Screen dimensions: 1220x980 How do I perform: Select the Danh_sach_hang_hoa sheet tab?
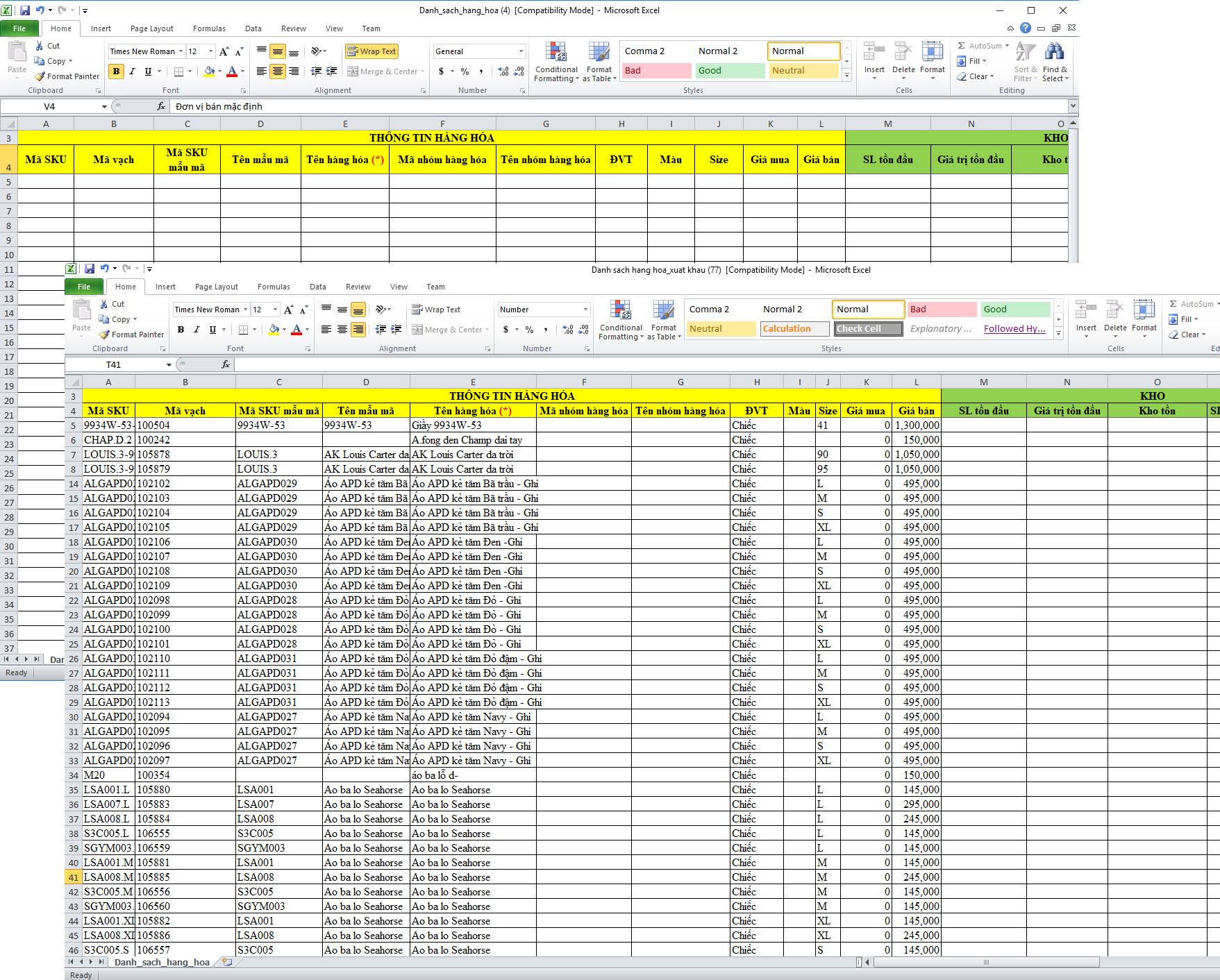pyautogui.click(x=162, y=962)
